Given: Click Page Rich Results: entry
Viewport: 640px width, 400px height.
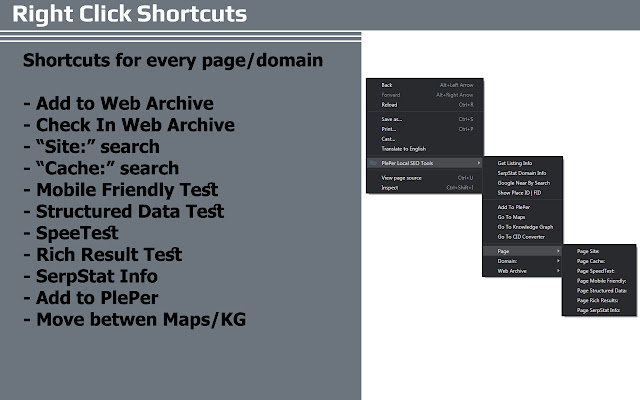Looking at the screenshot, I should tap(599, 300).
